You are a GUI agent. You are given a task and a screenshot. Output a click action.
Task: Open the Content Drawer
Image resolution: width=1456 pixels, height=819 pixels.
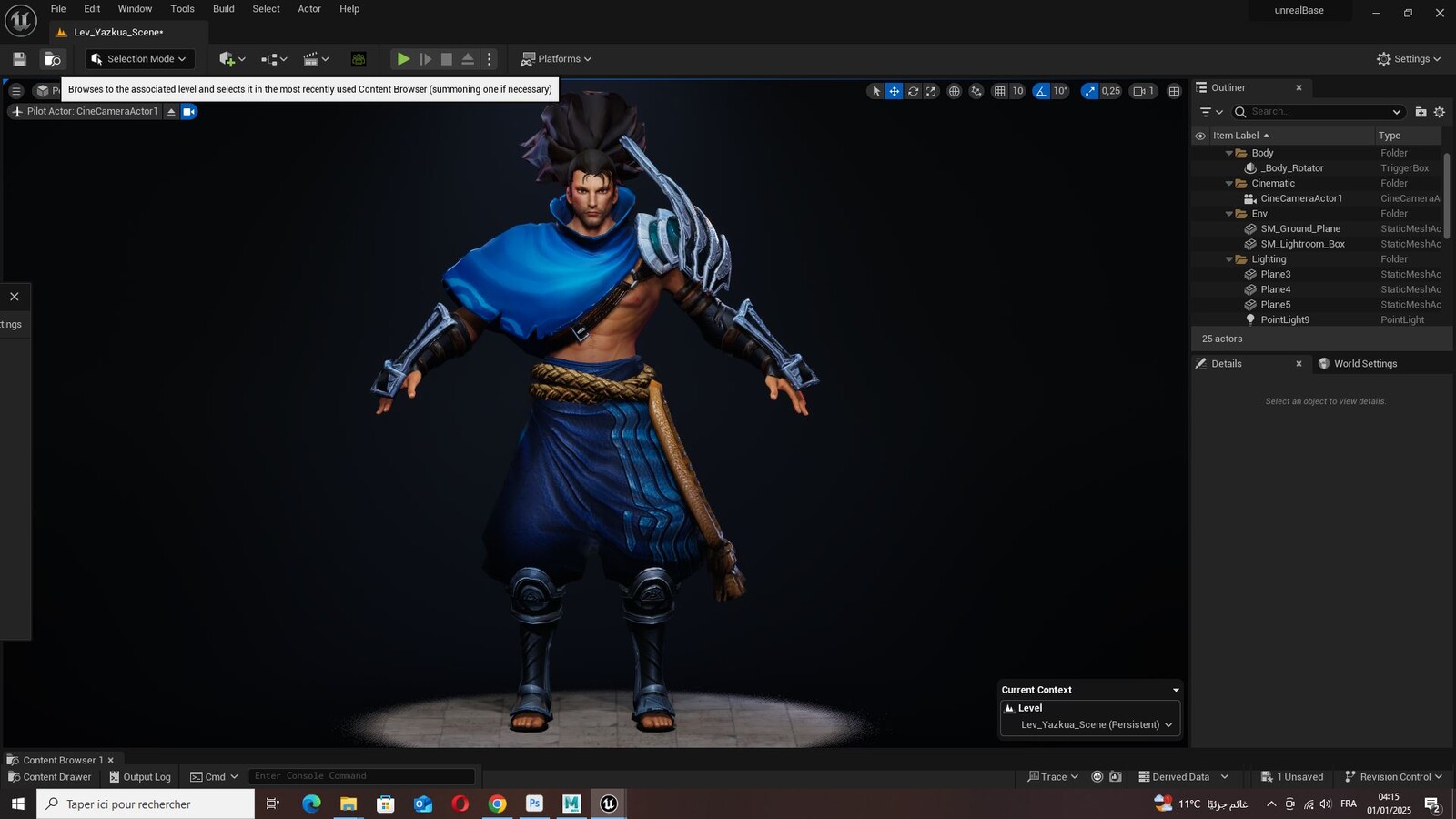coord(49,777)
